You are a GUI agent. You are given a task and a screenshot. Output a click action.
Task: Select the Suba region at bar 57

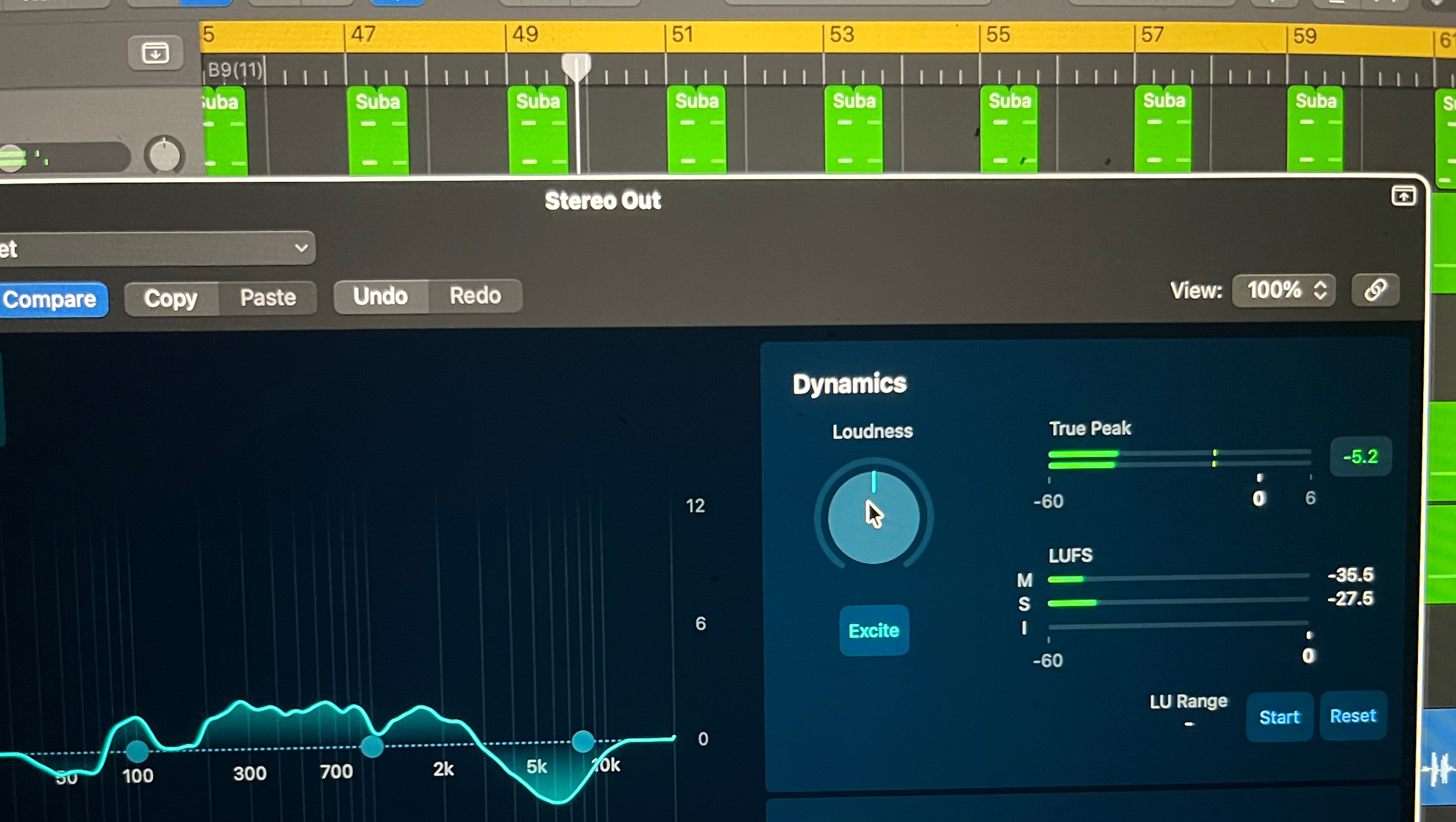point(1163,128)
